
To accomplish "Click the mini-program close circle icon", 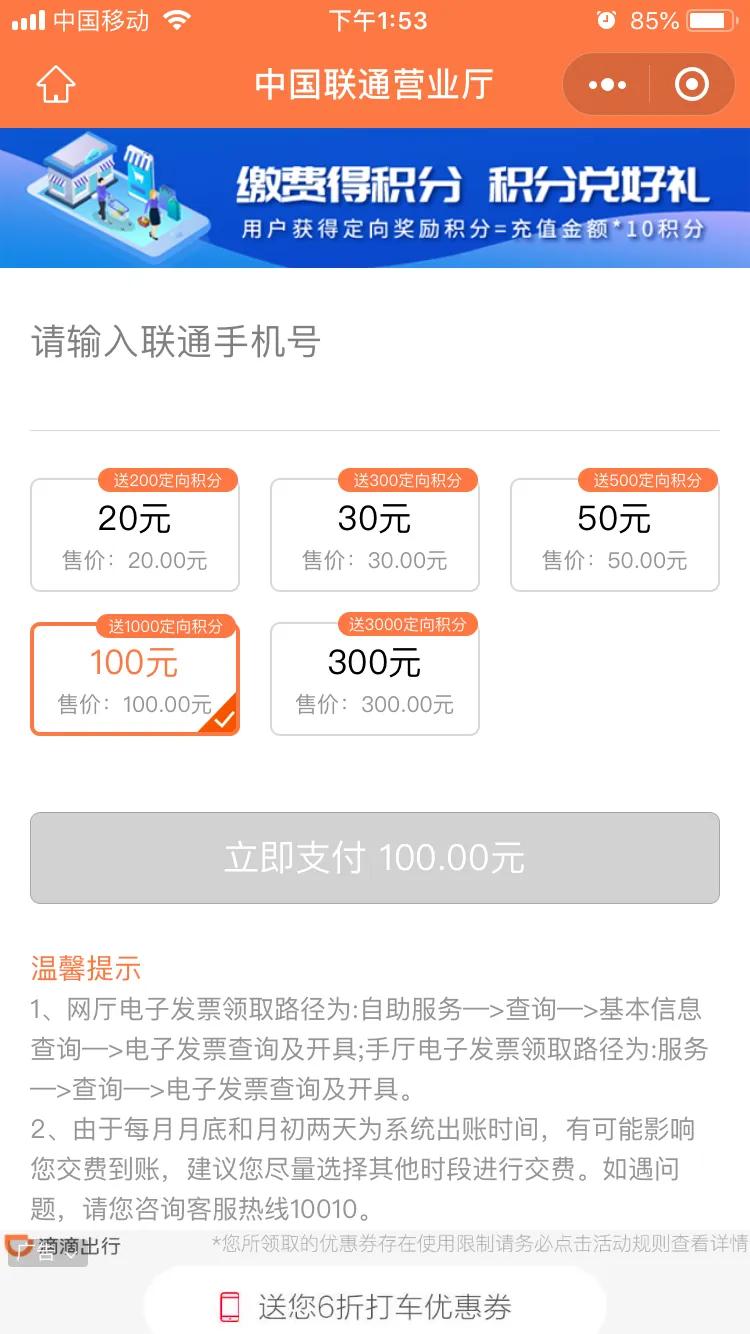I will coord(692,84).
